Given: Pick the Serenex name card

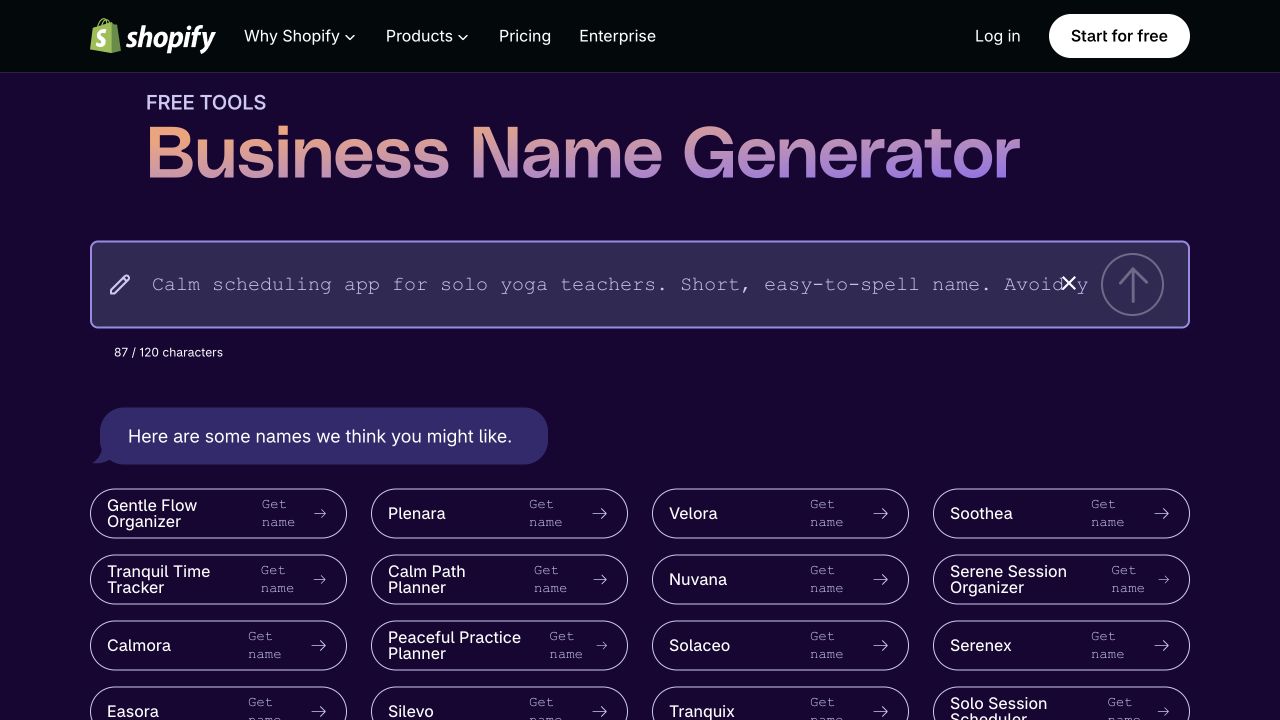Looking at the screenshot, I should tap(1061, 646).
